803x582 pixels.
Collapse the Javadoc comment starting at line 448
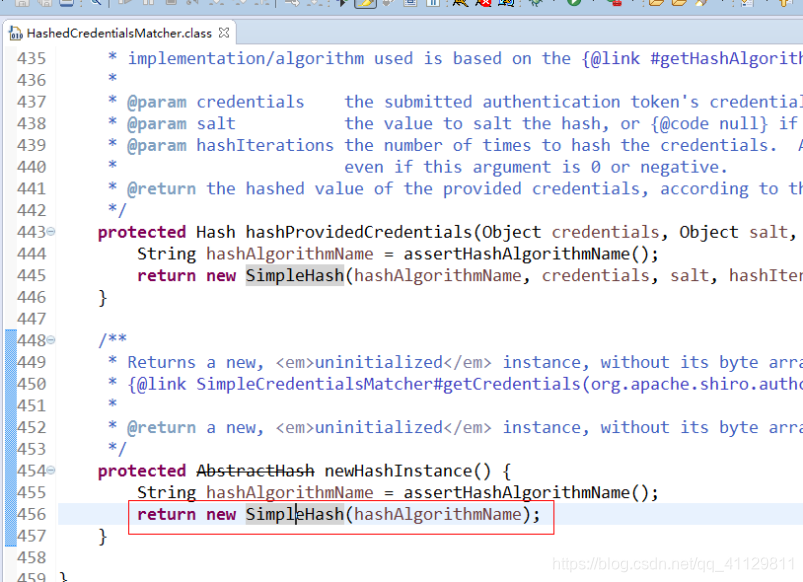click(x=51, y=340)
